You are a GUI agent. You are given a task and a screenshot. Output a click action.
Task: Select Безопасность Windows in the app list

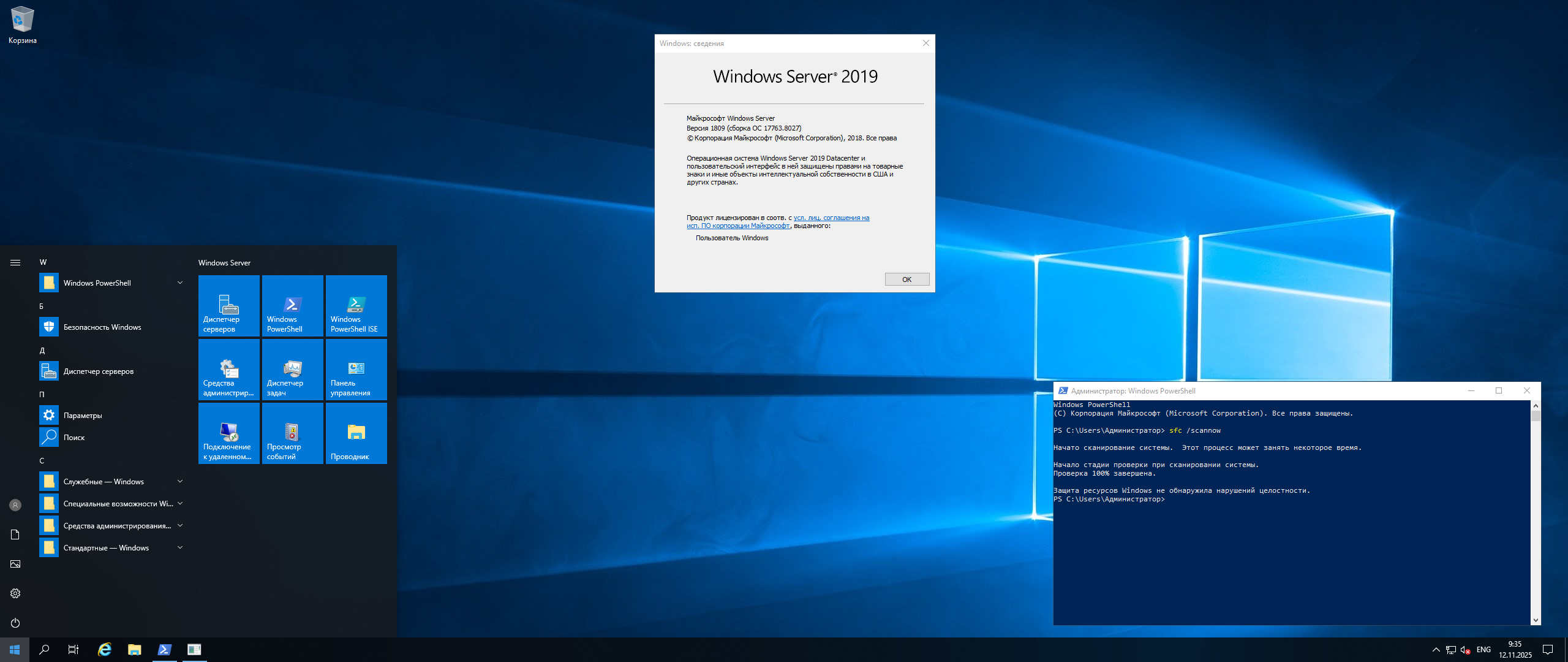tap(102, 327)
